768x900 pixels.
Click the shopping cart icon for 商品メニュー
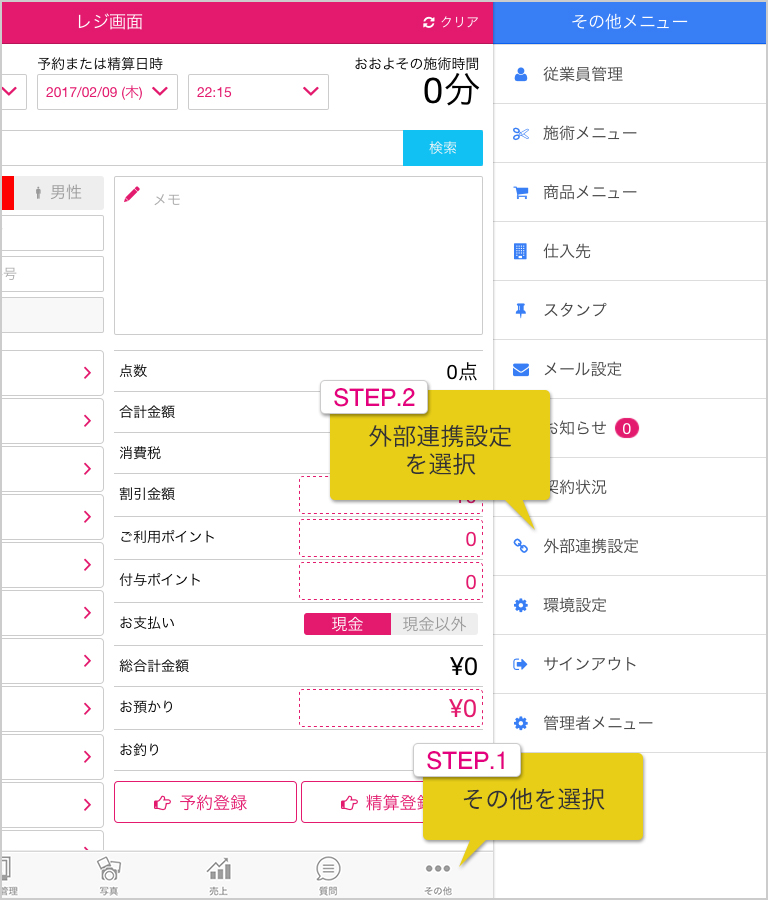(521, 193)
